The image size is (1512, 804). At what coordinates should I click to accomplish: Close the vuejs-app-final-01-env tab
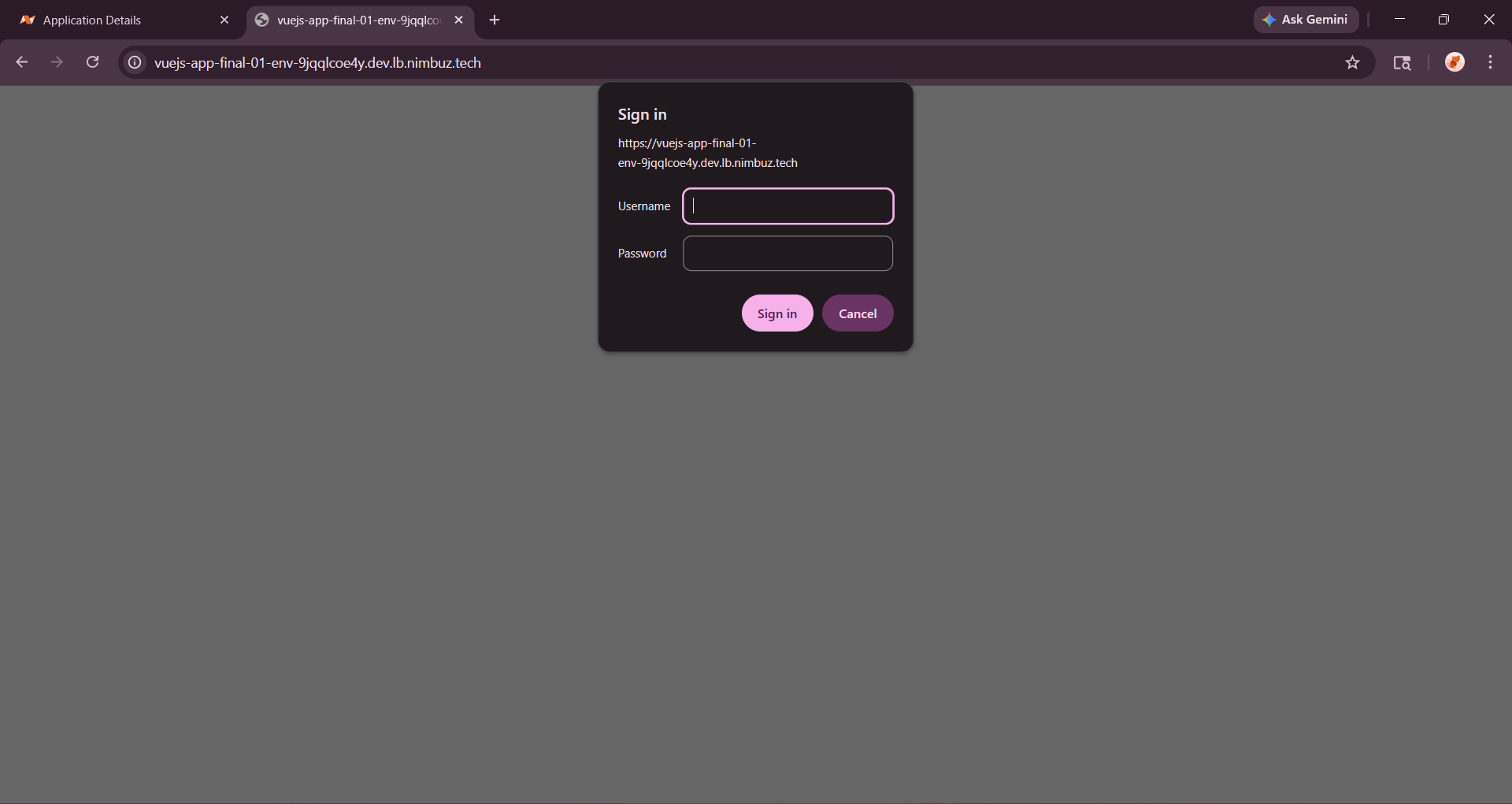point(459,20)
